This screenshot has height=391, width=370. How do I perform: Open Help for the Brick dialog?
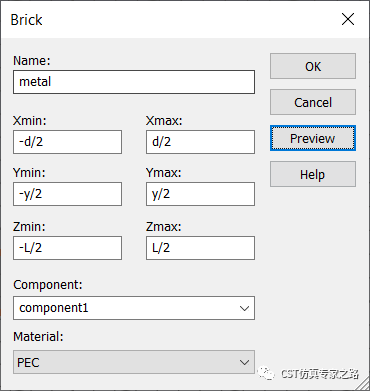click(313, 174)
